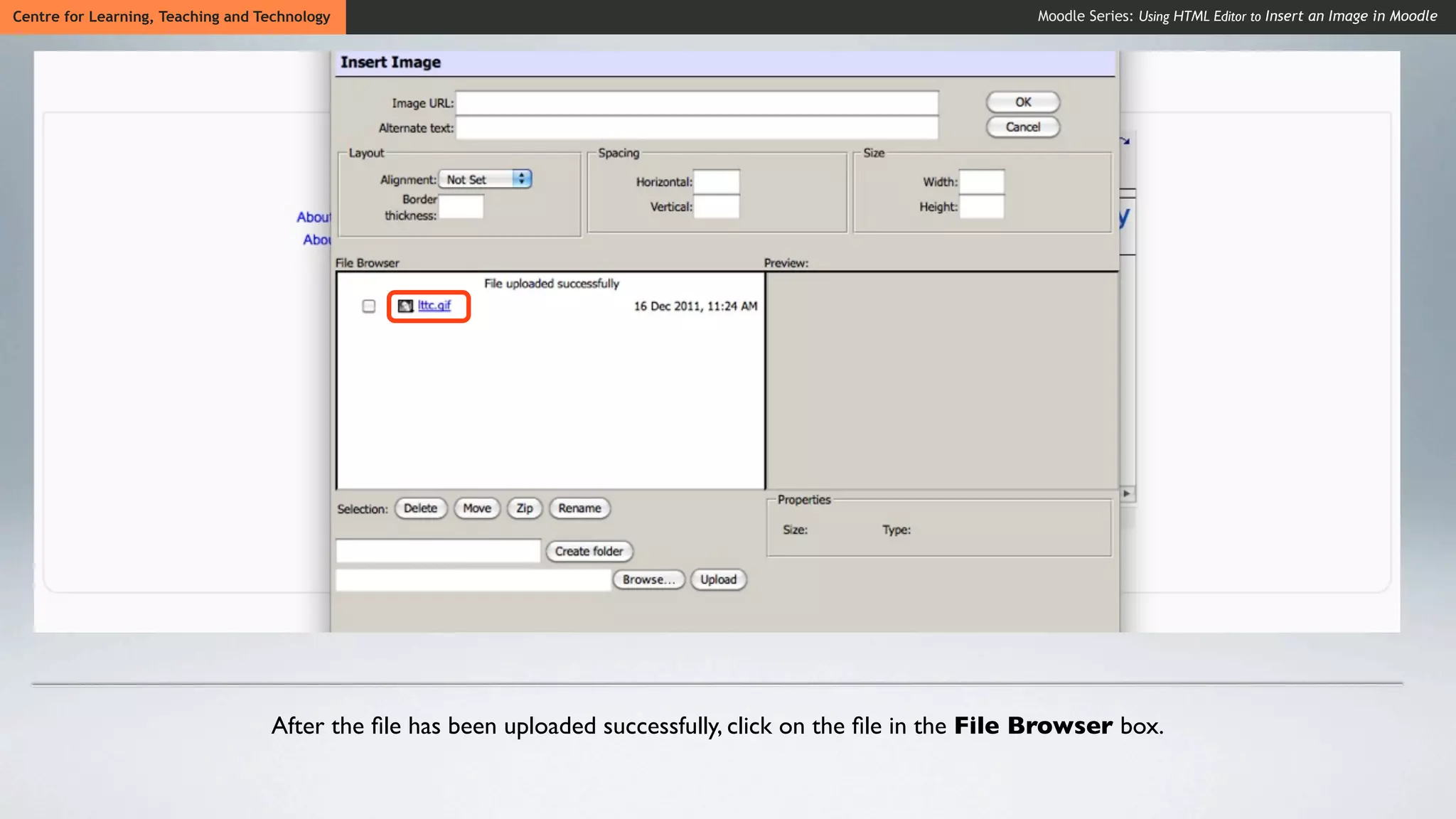Click the Rename selection button
The image size is (1456, 819).
click(579, 508)
